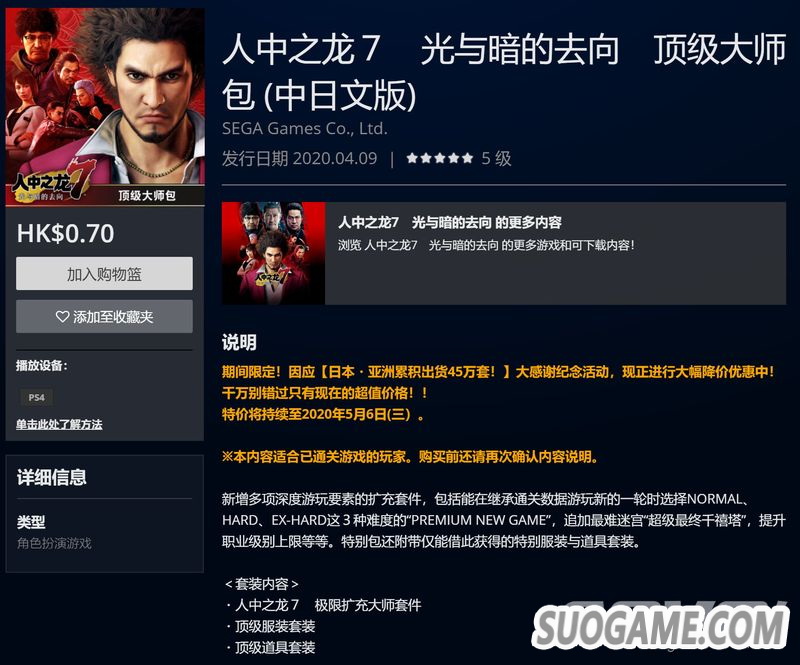Add the game to cart with 加入购物篮
This screenshot has width=800, height=665.
[x=104, y=274]
